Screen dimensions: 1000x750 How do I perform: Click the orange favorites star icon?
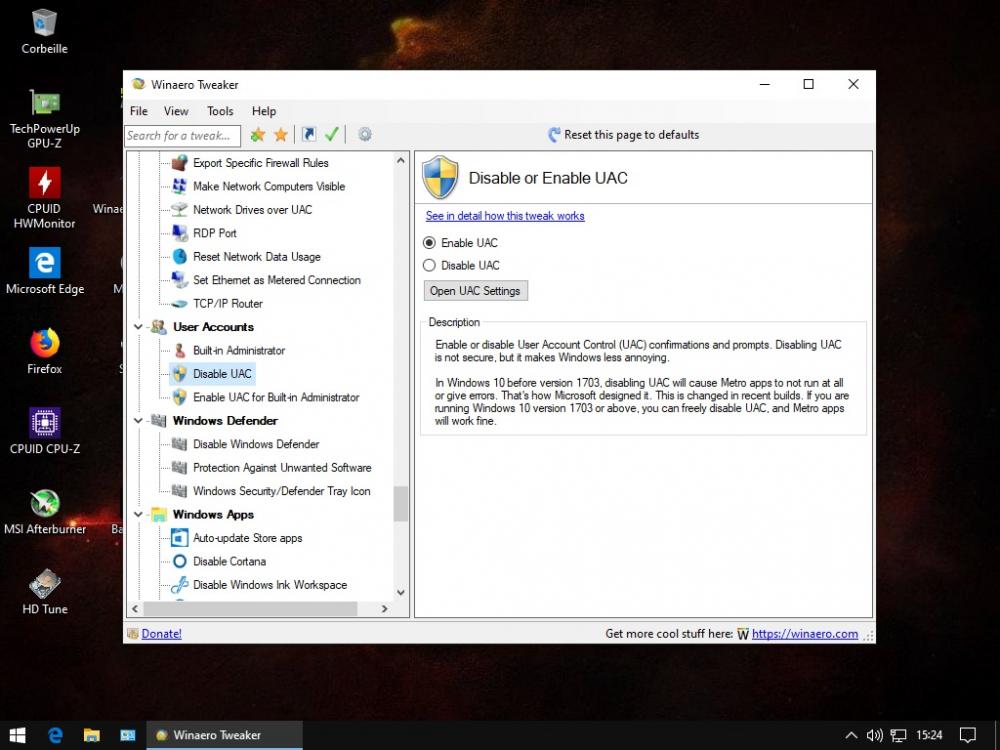point(281,135)
